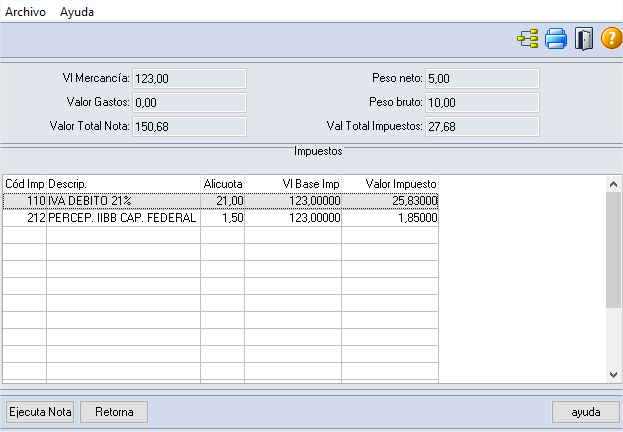Open the Ayuda menu
Viewport: 623px width, 432px height.
click(77, 12)
